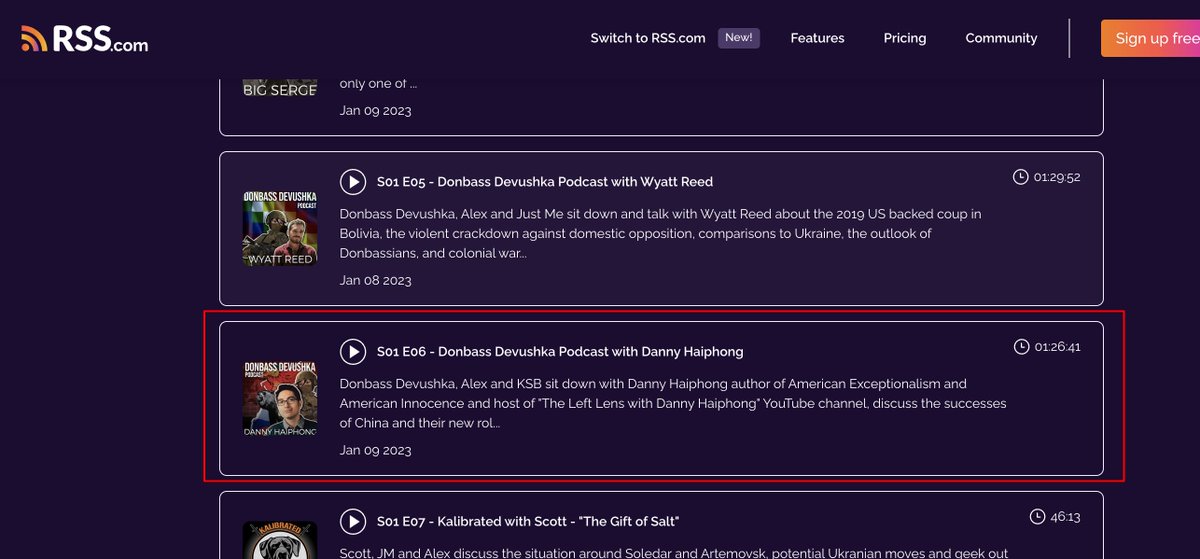Screen dimensions: 1200x559
Task: Click the Danny Haiphong episode description text
Action: pos(673,403)
